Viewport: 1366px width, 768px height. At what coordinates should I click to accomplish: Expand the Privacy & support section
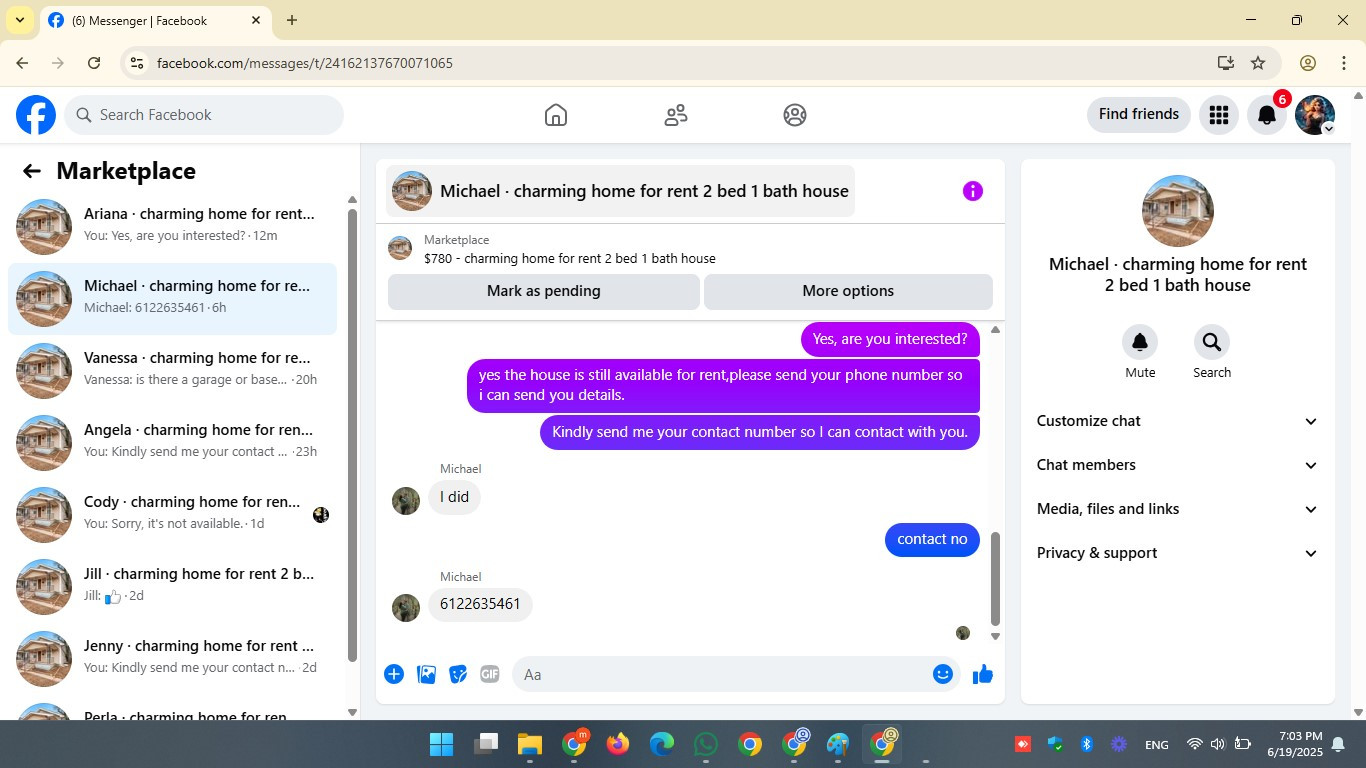1178,553
